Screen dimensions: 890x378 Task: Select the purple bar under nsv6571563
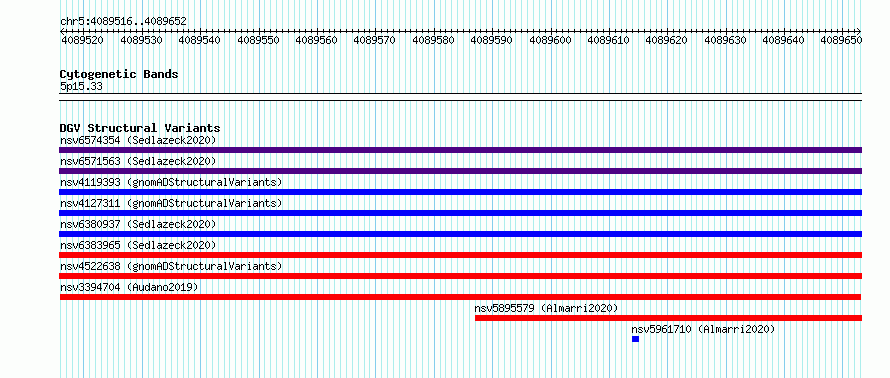460,171
